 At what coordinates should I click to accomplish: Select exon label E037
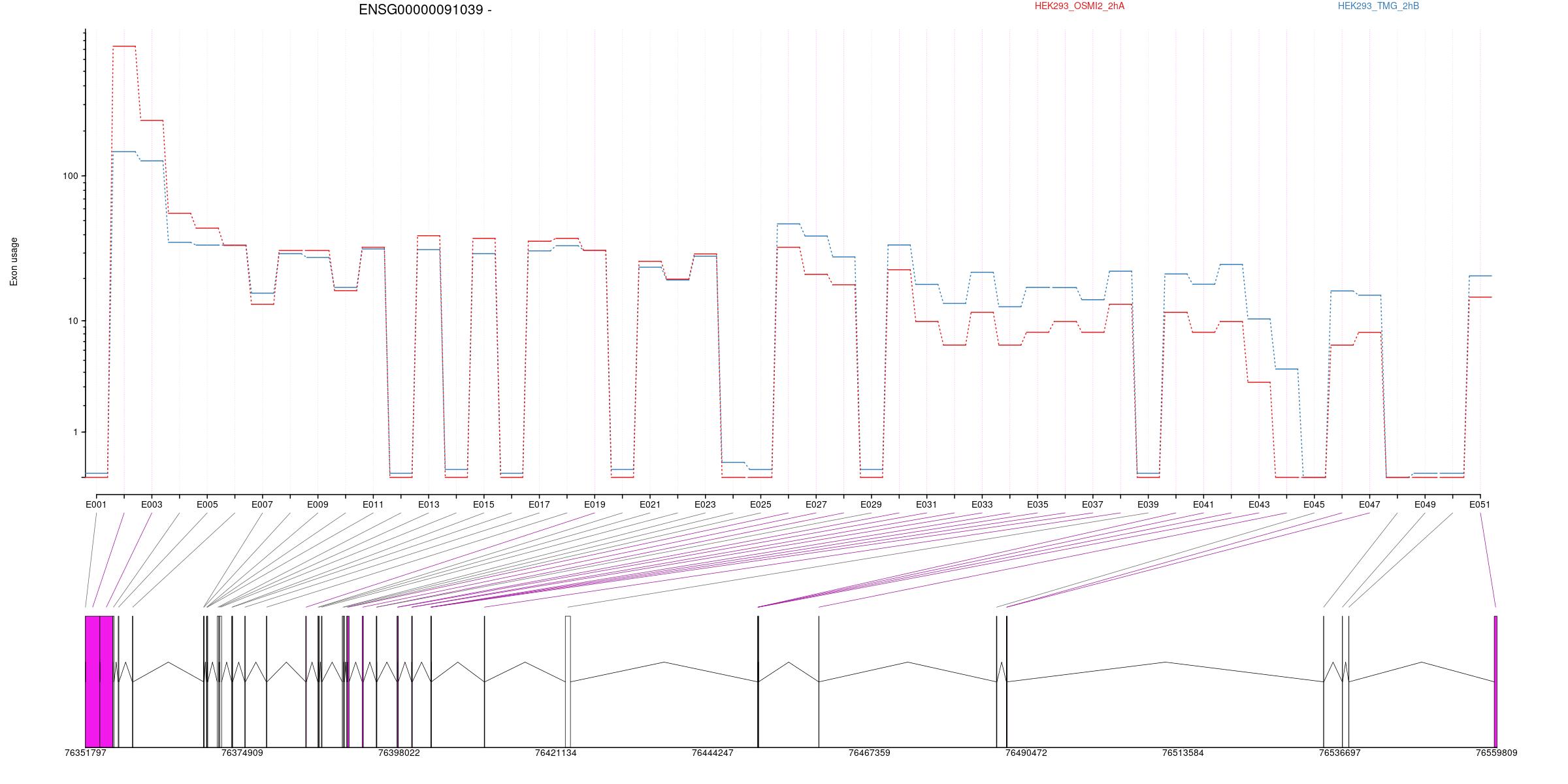pyautogui.click(x=1092, y=504)
